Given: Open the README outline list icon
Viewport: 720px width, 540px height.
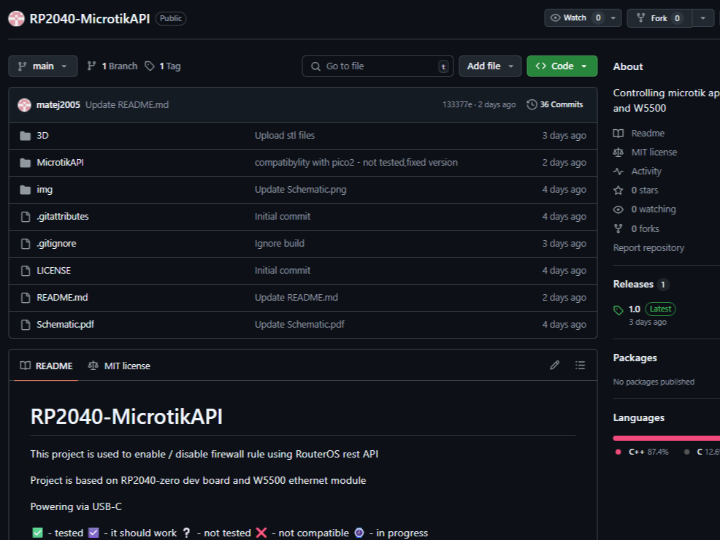Looking at the screenshot, I should click(x=580, y=365).
